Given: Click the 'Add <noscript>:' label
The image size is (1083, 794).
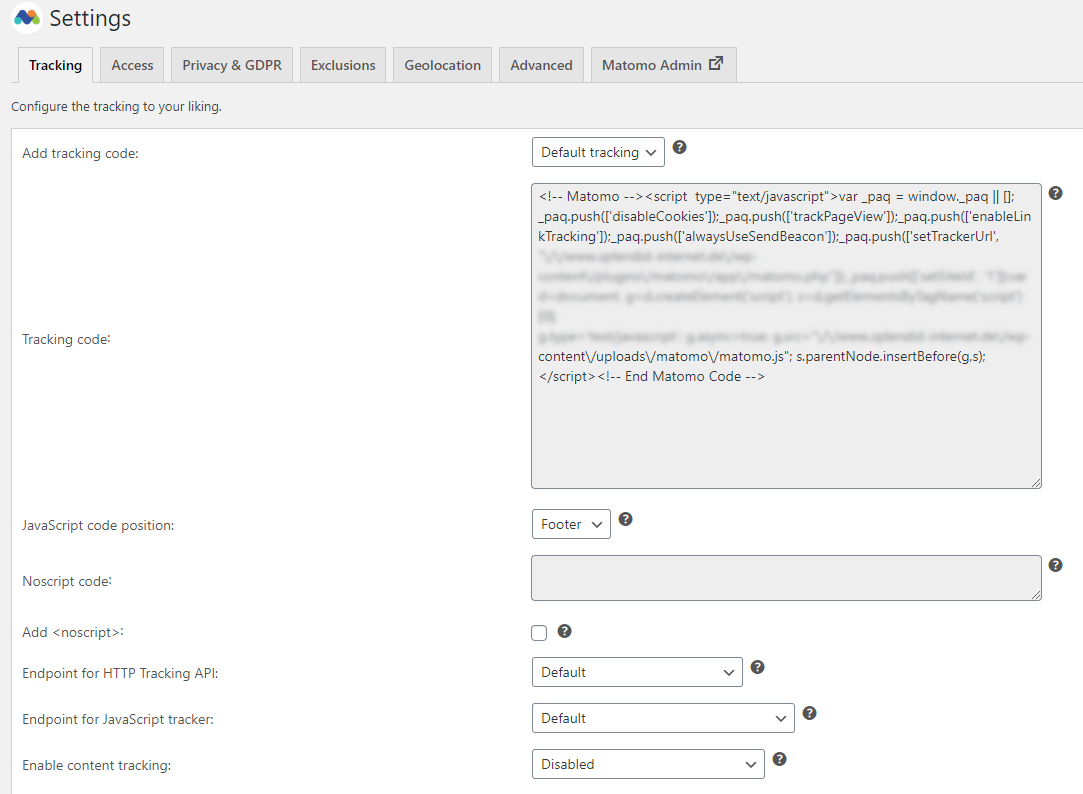Looking at the screenshot, I should click(x=73, y=632).
